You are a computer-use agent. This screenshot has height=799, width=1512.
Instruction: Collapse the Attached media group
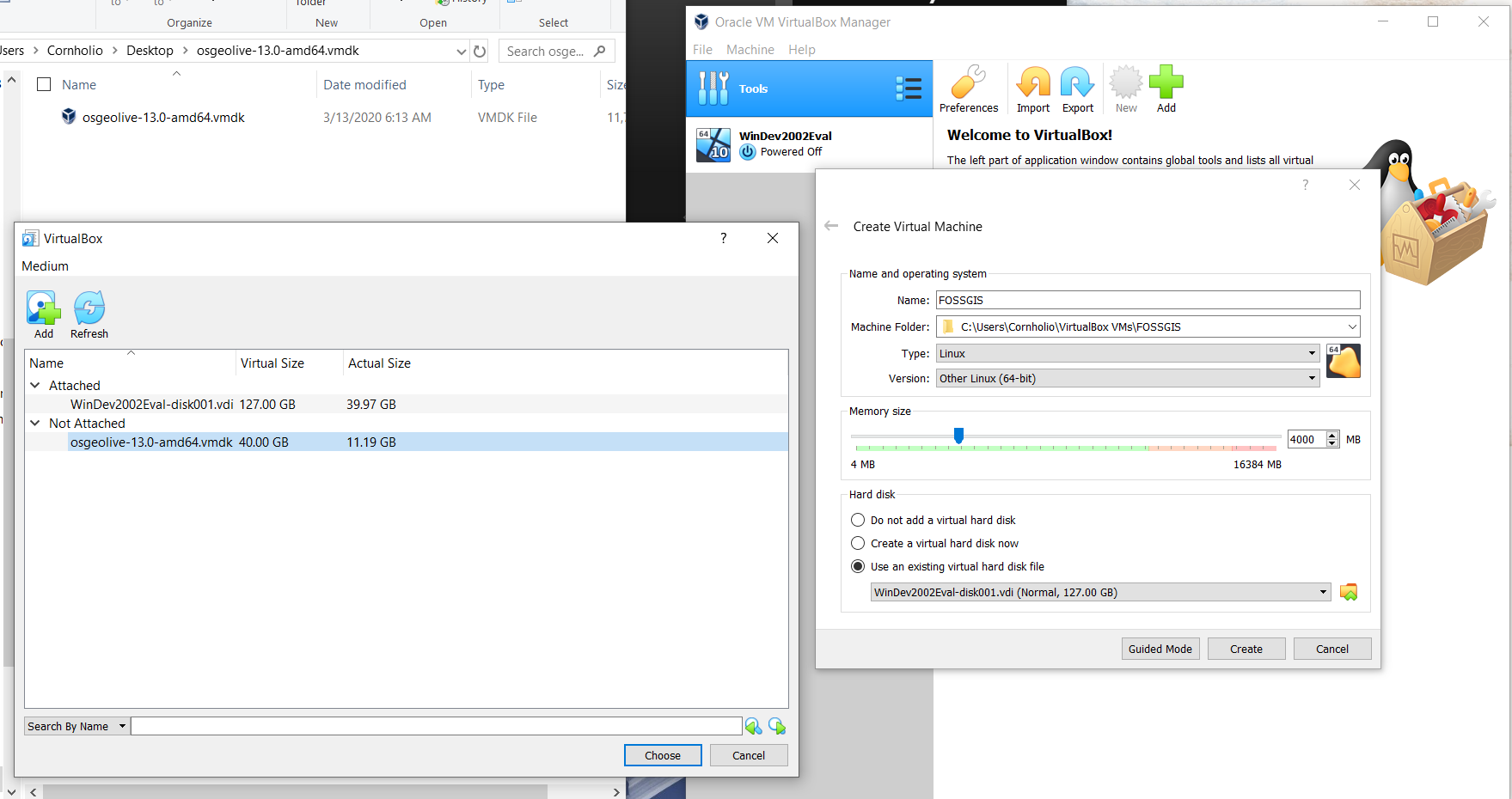point(35,385)
